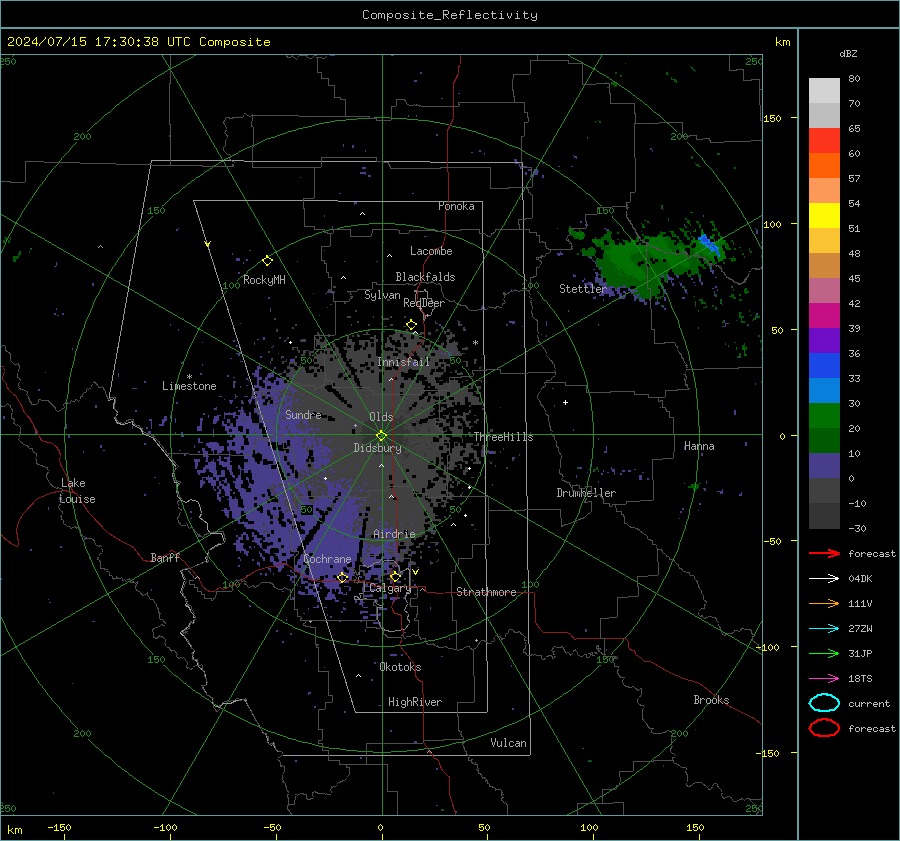
Task: Click the Innisfail label
Action: (x=403, y=362)
